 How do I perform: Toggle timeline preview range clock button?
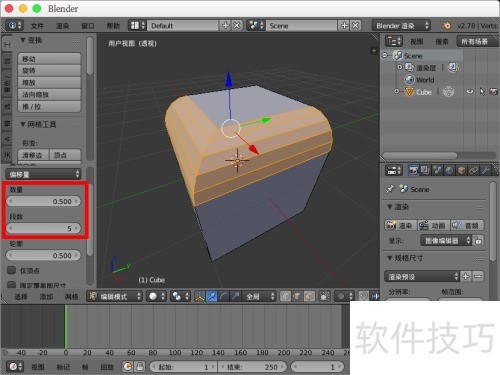[x=128, y=367]
